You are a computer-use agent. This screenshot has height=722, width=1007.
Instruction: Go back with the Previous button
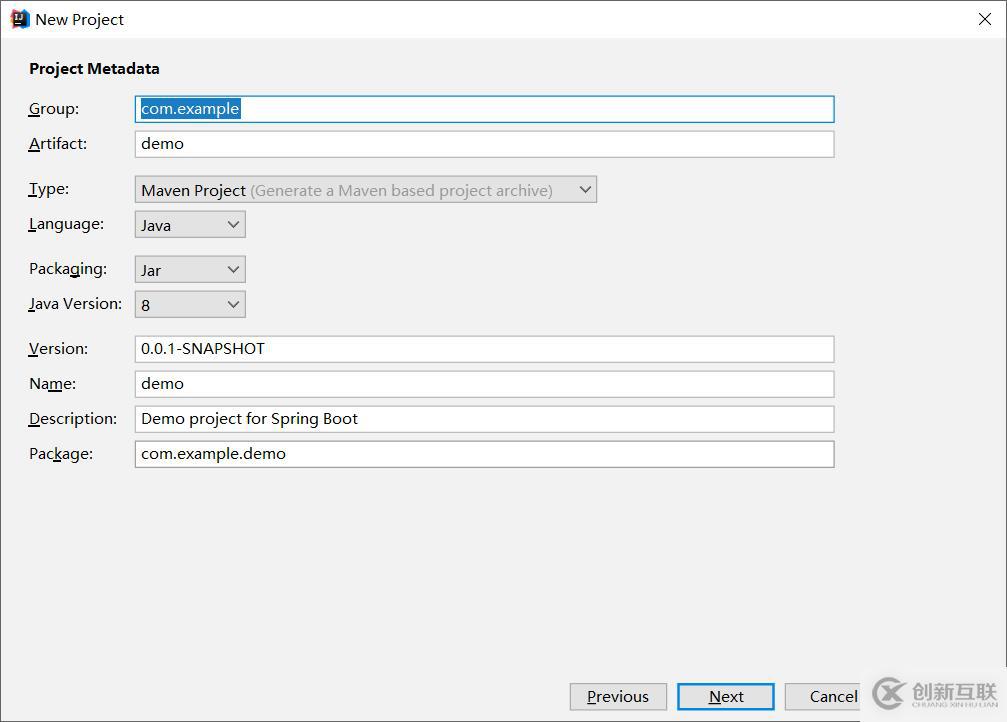click(618, 696)
